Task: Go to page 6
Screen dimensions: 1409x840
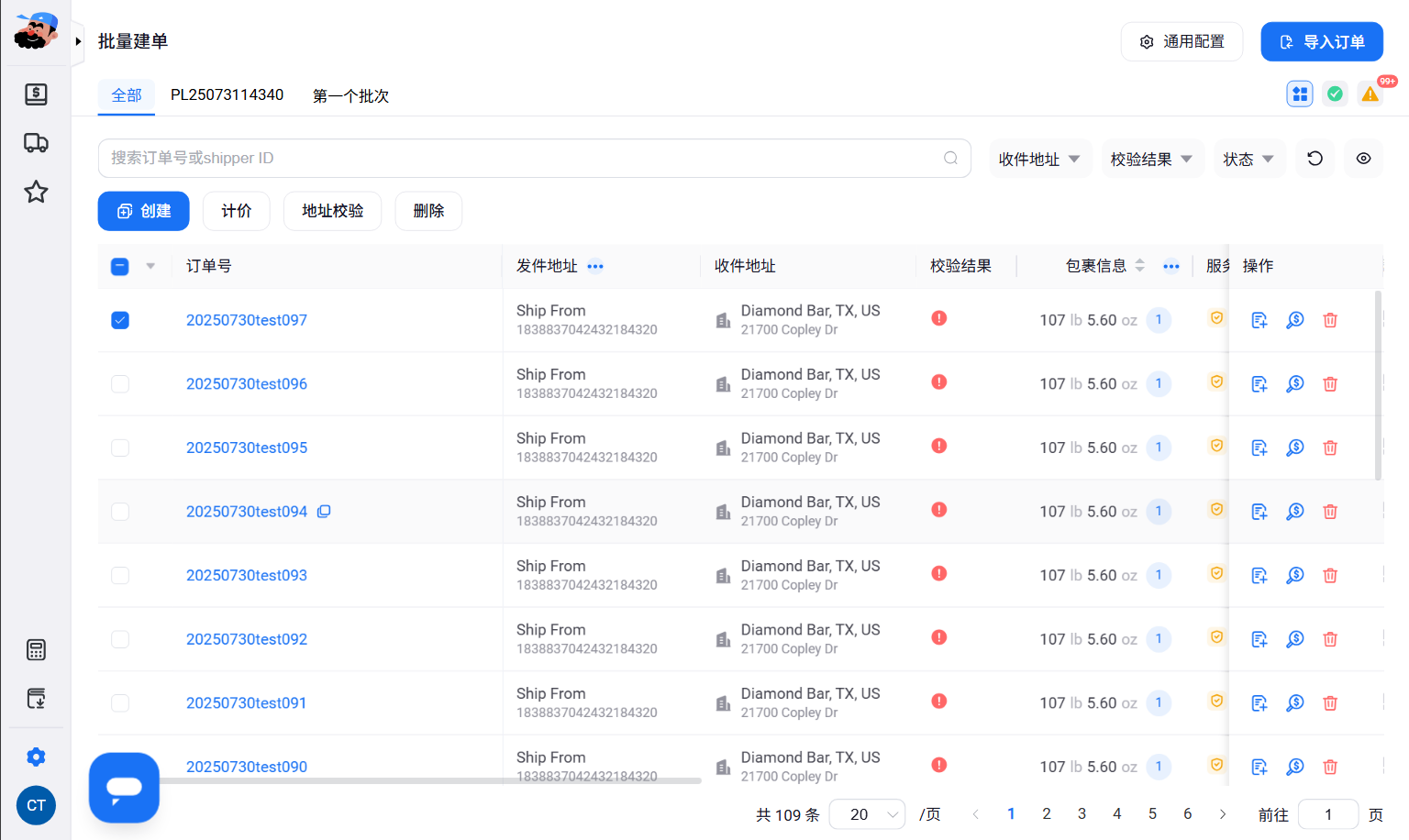Action: 1188,814
